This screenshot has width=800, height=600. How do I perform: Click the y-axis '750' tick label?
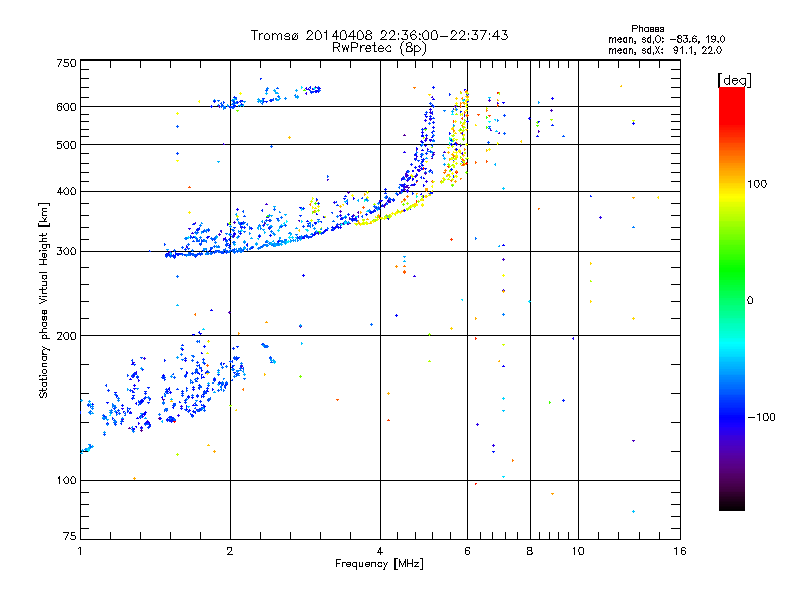pos(66,63)
